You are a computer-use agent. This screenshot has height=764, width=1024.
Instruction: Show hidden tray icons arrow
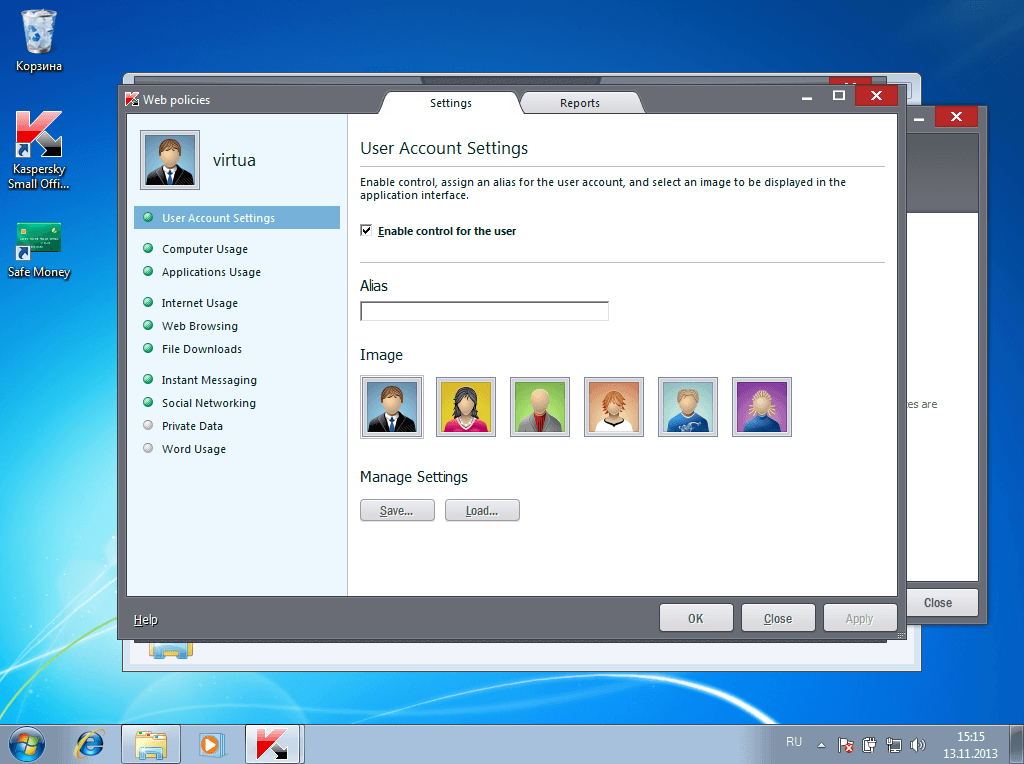(x=822, y=745)
